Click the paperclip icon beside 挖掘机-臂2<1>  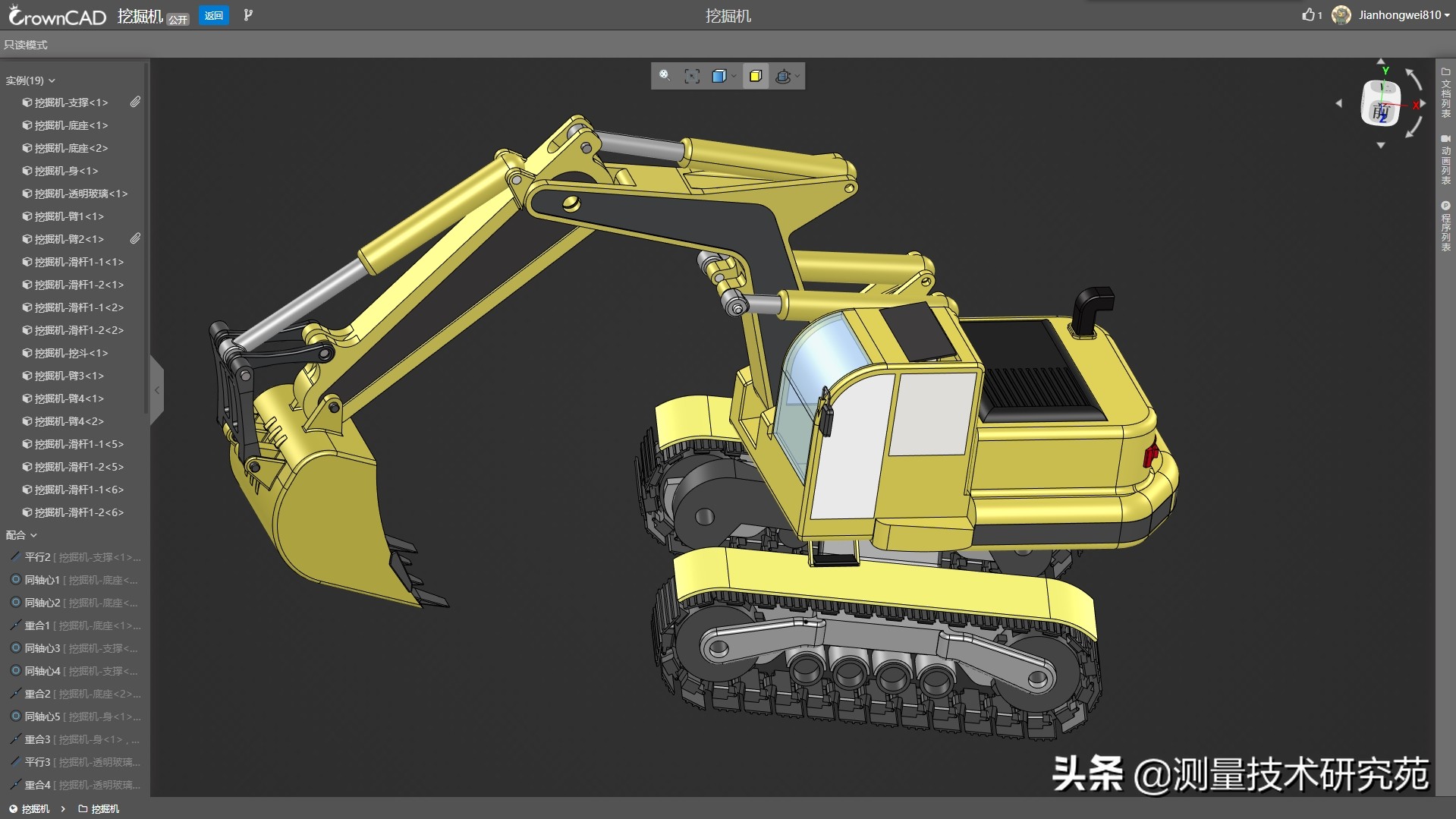point(135,238)
